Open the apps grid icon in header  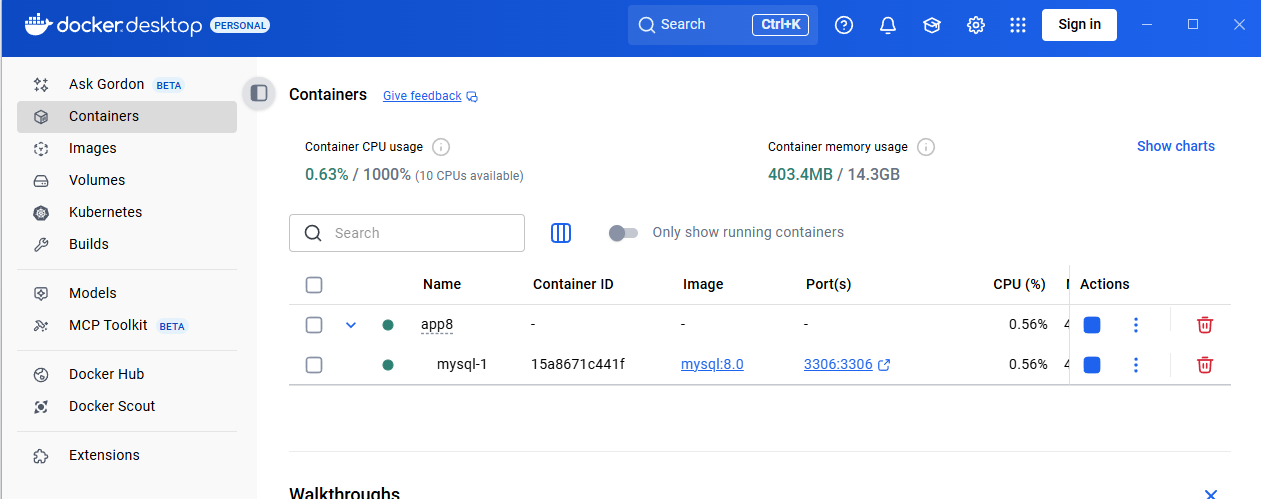coord(1018,25)
